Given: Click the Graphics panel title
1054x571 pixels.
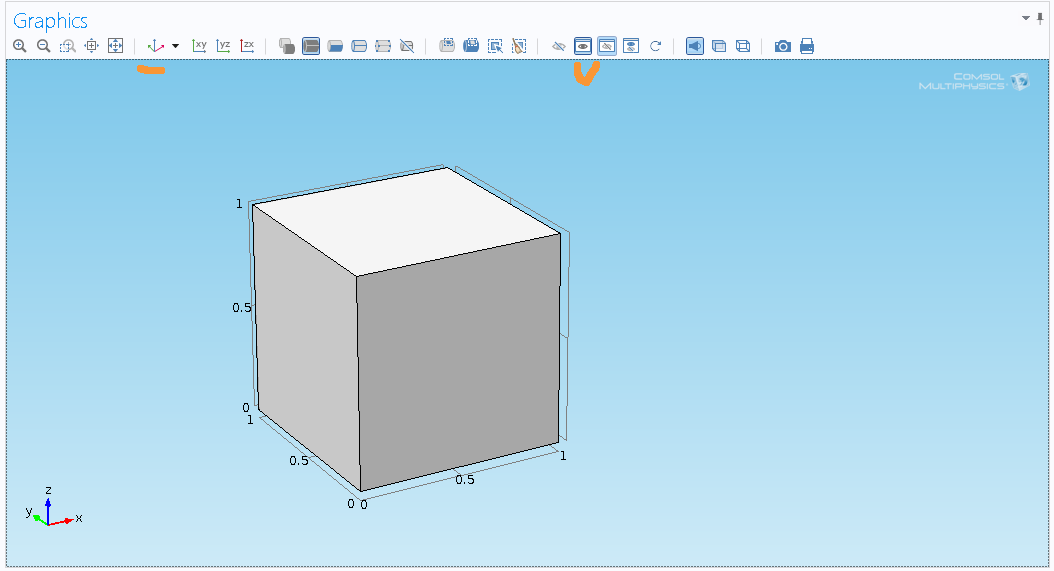Looking at the screenshot, I should (x=50, y=21).
